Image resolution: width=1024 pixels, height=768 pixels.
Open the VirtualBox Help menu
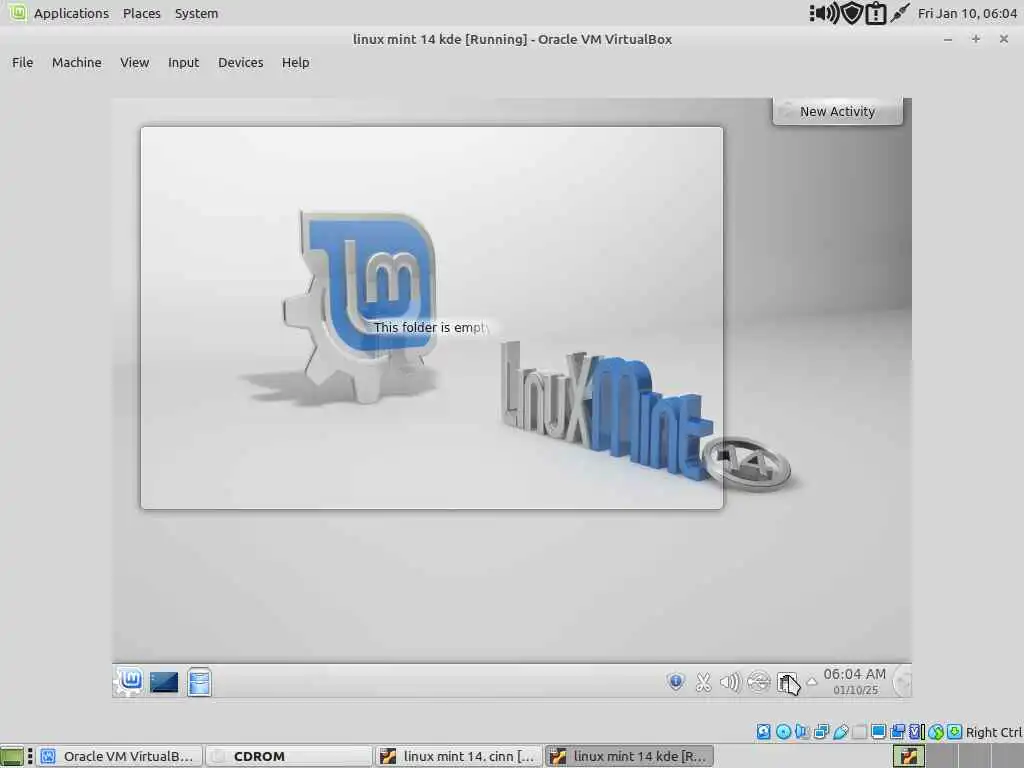pyautogui.click(x=295, y=63)
